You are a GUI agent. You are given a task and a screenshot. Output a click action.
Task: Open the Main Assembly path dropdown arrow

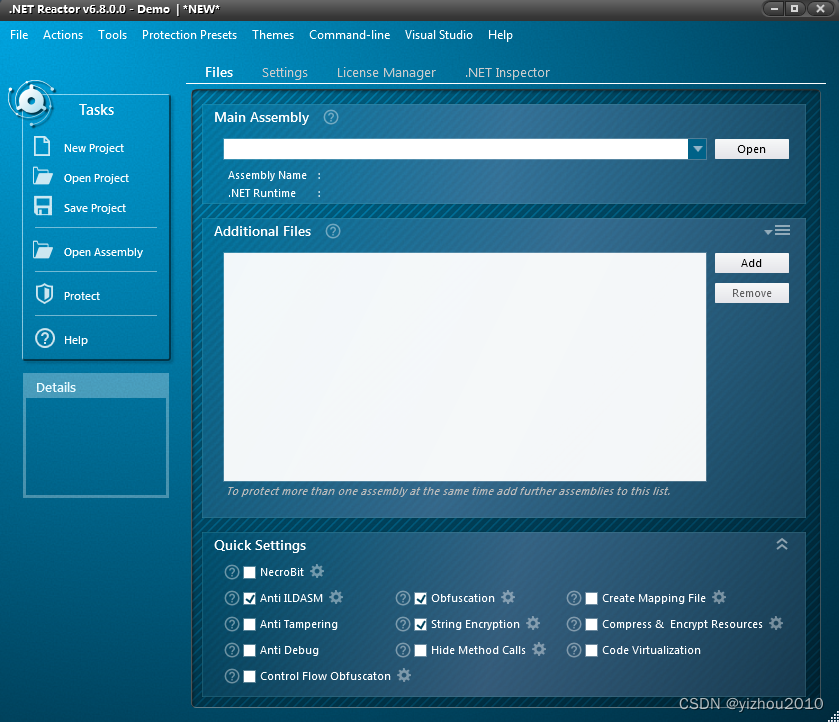697,149
